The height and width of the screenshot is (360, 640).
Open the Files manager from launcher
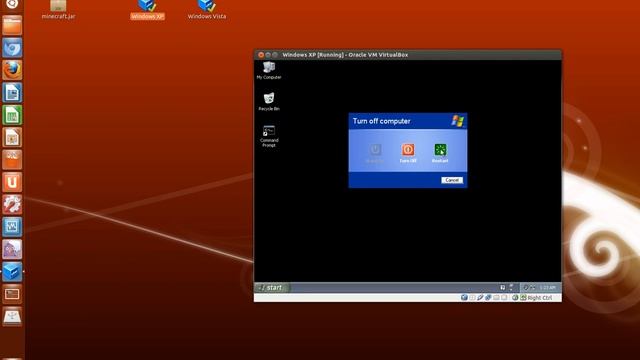12,25
